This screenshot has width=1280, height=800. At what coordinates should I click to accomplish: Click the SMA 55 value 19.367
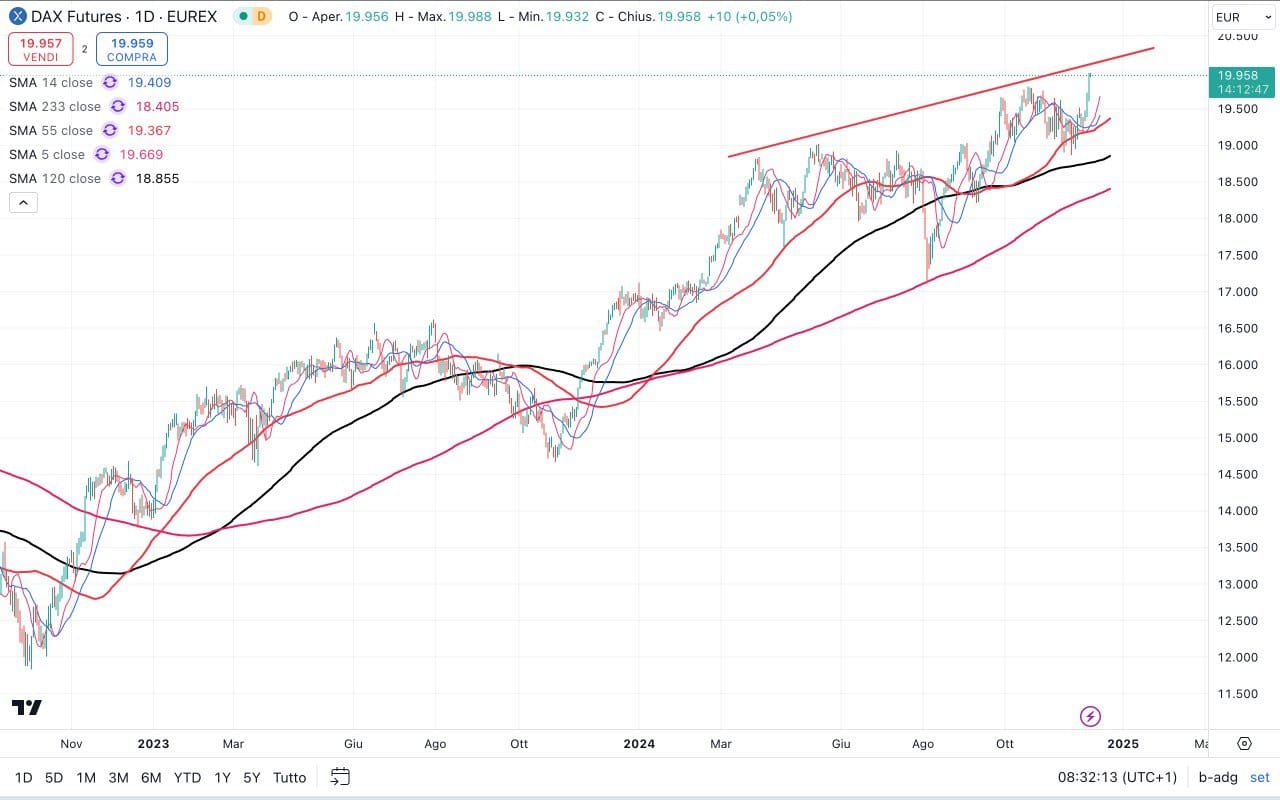click(x=149, y=131)
